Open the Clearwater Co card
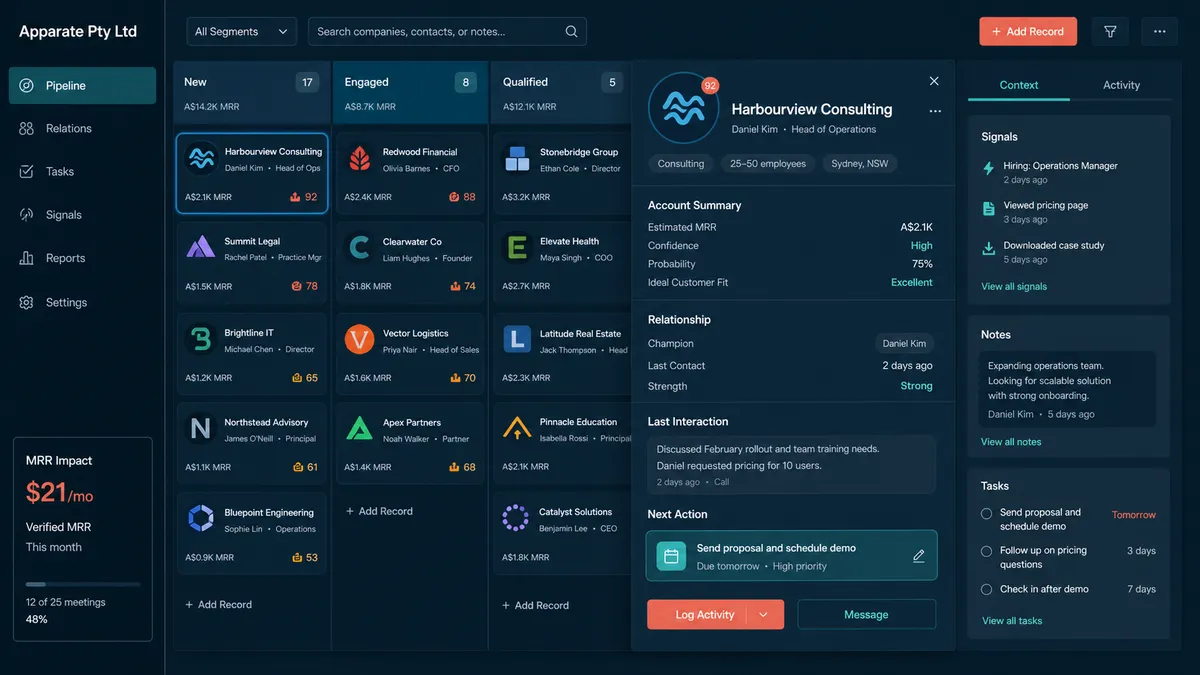 click(x=408, y=264)
